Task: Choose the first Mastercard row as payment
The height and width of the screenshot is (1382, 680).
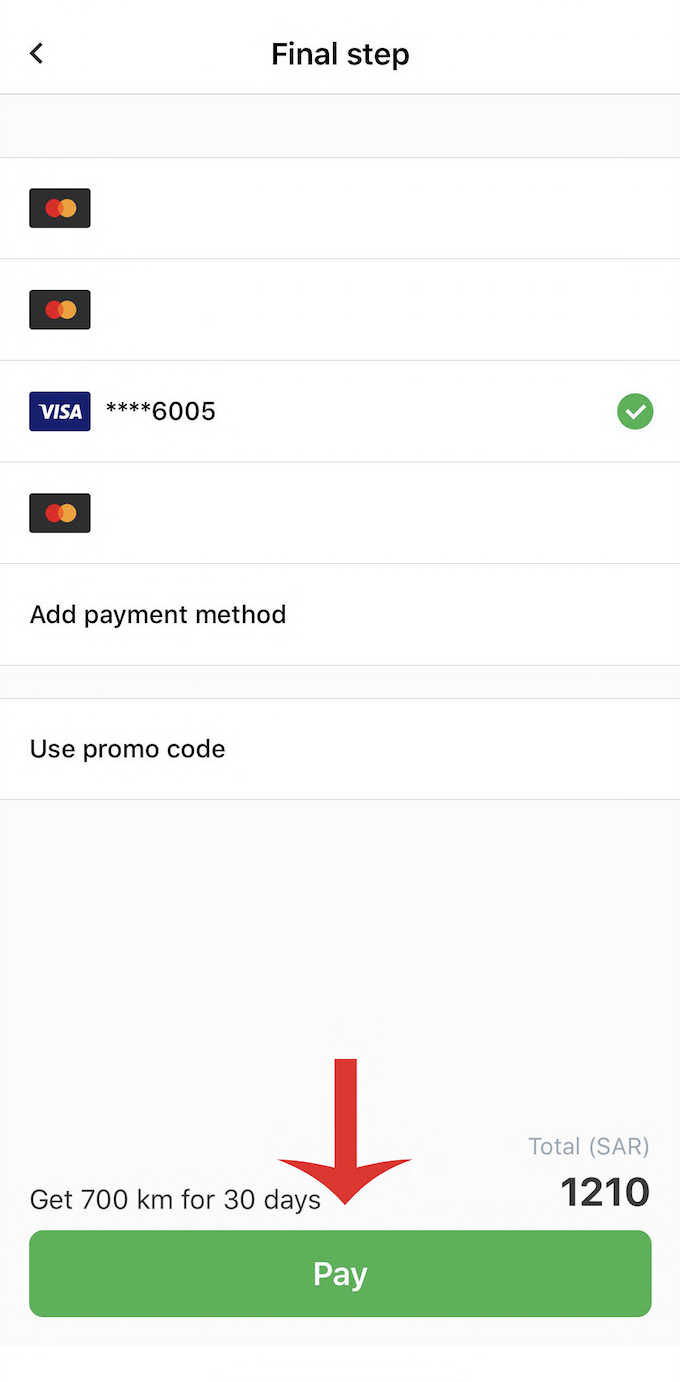Action: click(340, 208)
